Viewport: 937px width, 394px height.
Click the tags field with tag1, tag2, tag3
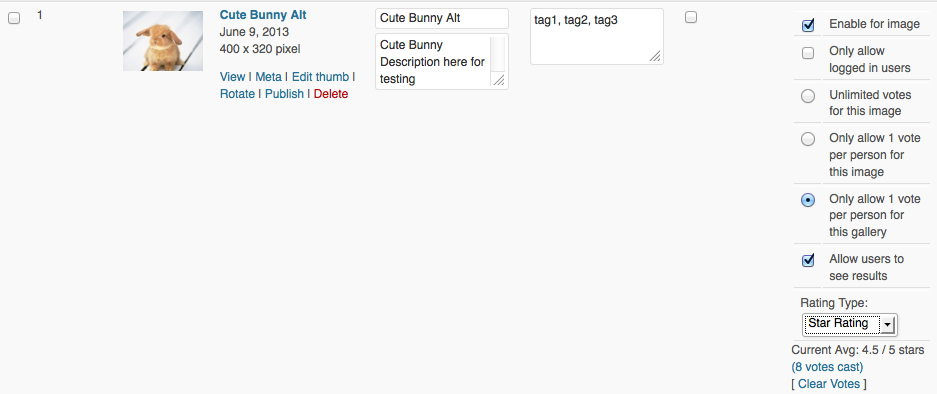point(596,36)
